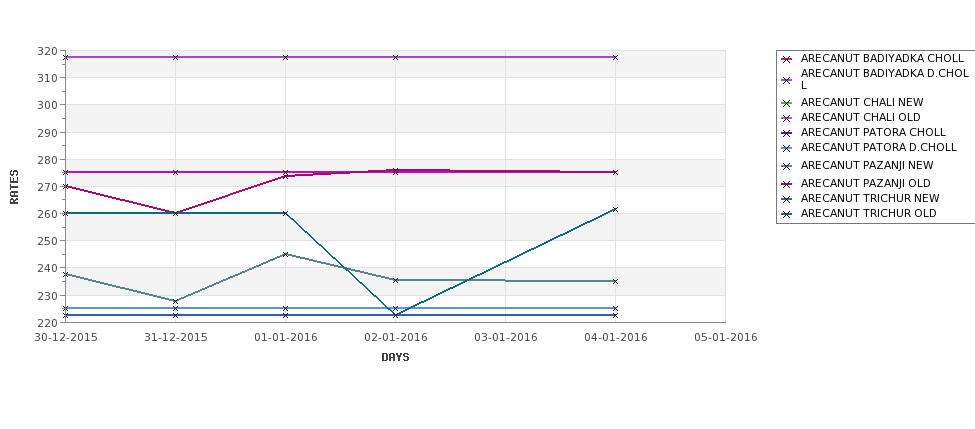Select the ARECANUT BADIYADKA D.CHOLL legend label
975x429 pixels.
(885, 80)
